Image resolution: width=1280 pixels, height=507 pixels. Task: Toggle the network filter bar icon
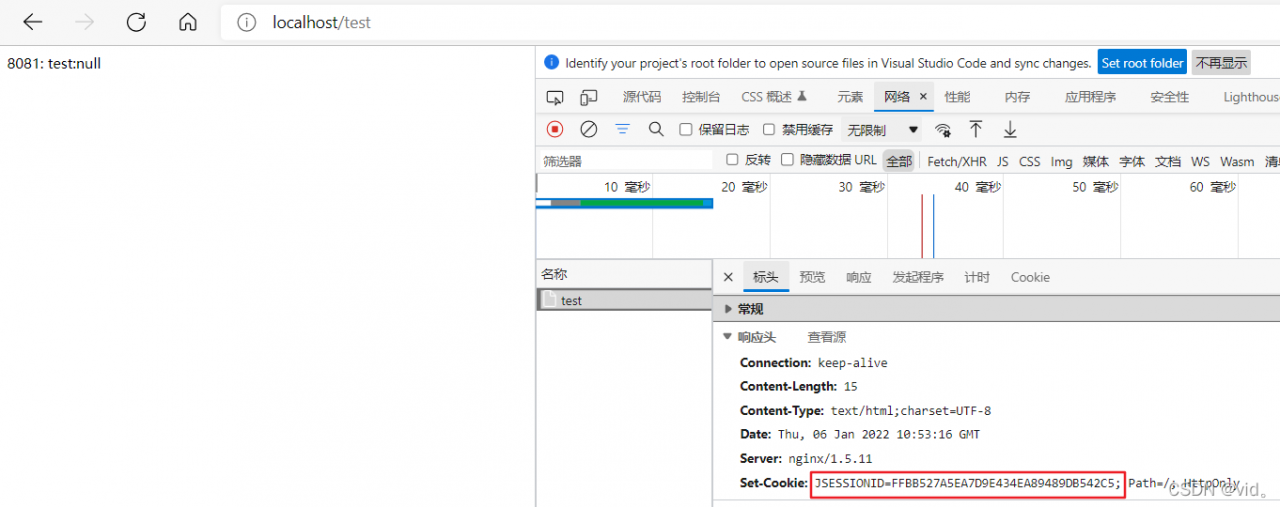tap(623, 129)
